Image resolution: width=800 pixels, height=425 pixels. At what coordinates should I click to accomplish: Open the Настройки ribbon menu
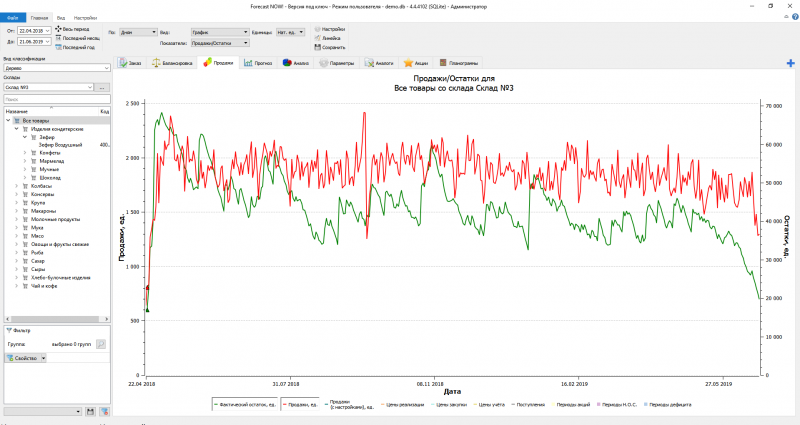(x=86, y=18)
